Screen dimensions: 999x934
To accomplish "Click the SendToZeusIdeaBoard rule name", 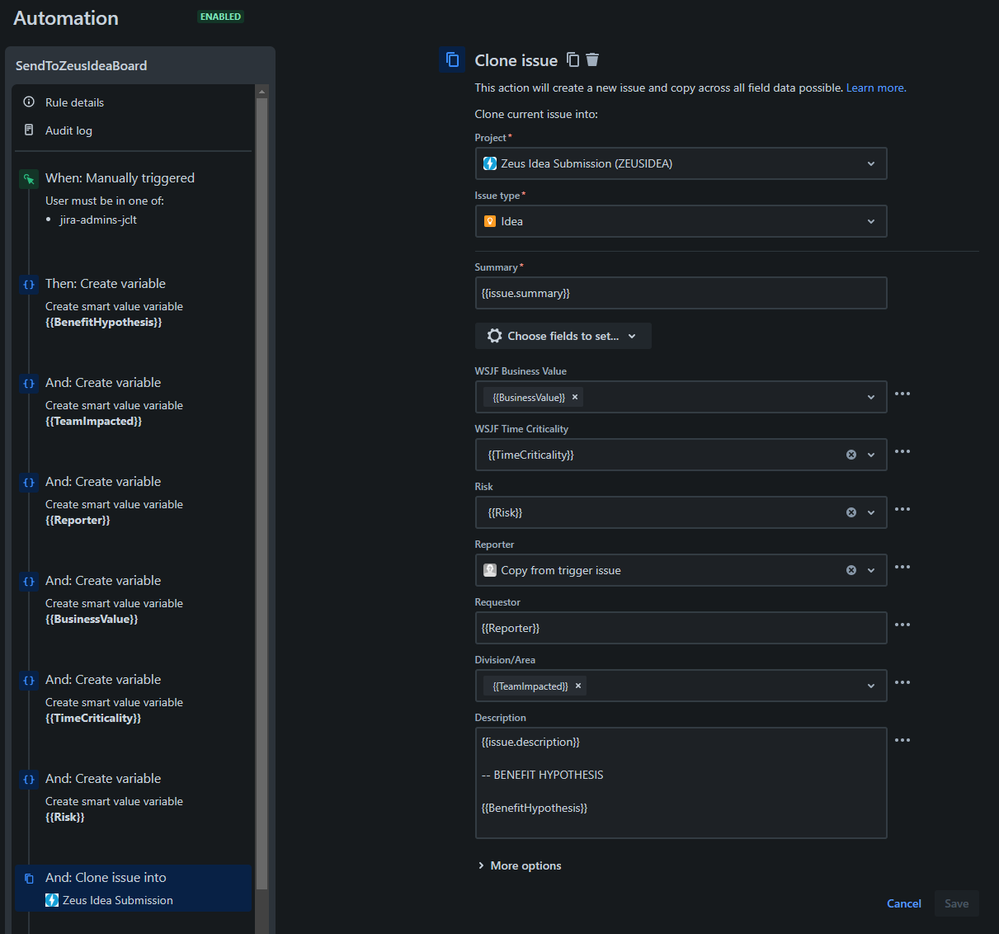I will point(81,66).
